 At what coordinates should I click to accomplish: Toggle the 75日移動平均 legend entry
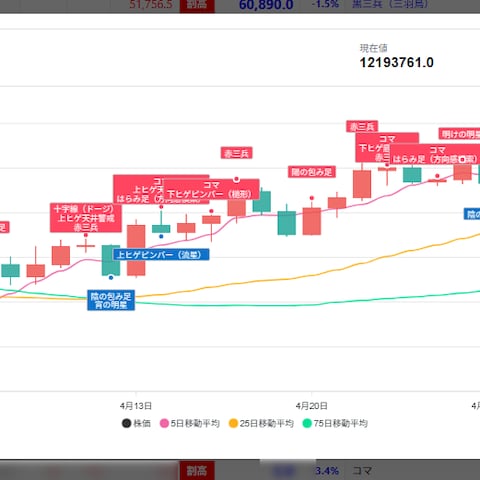[335, 423]
